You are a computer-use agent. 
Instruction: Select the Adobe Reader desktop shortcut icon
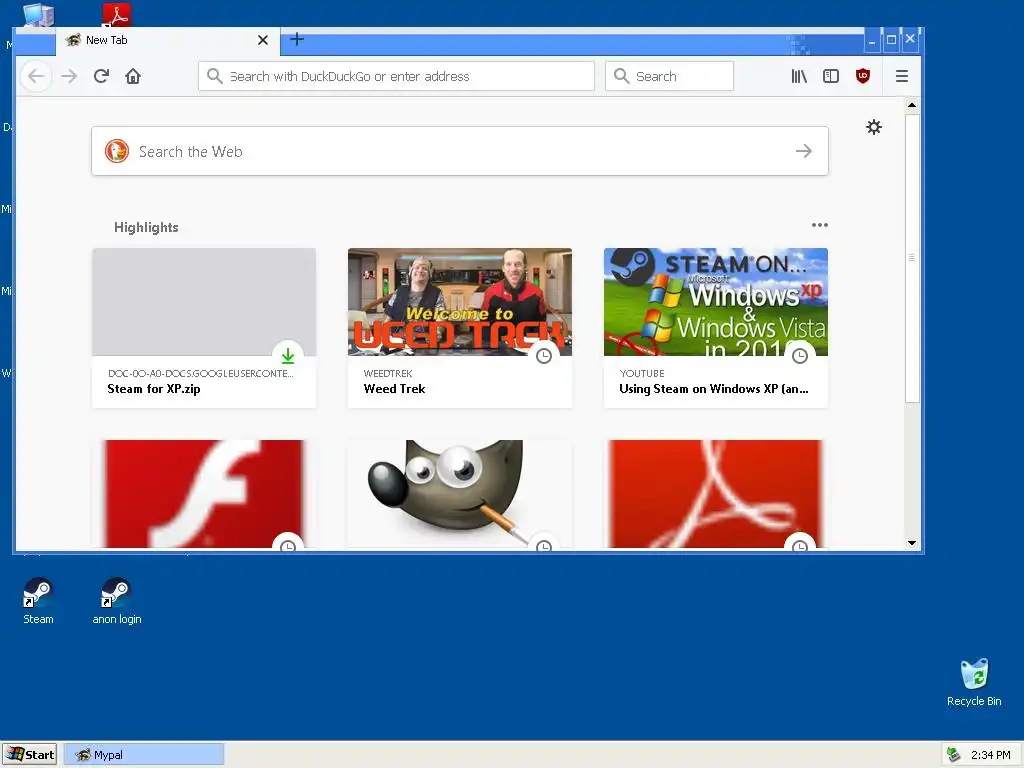tap(117, 14)
